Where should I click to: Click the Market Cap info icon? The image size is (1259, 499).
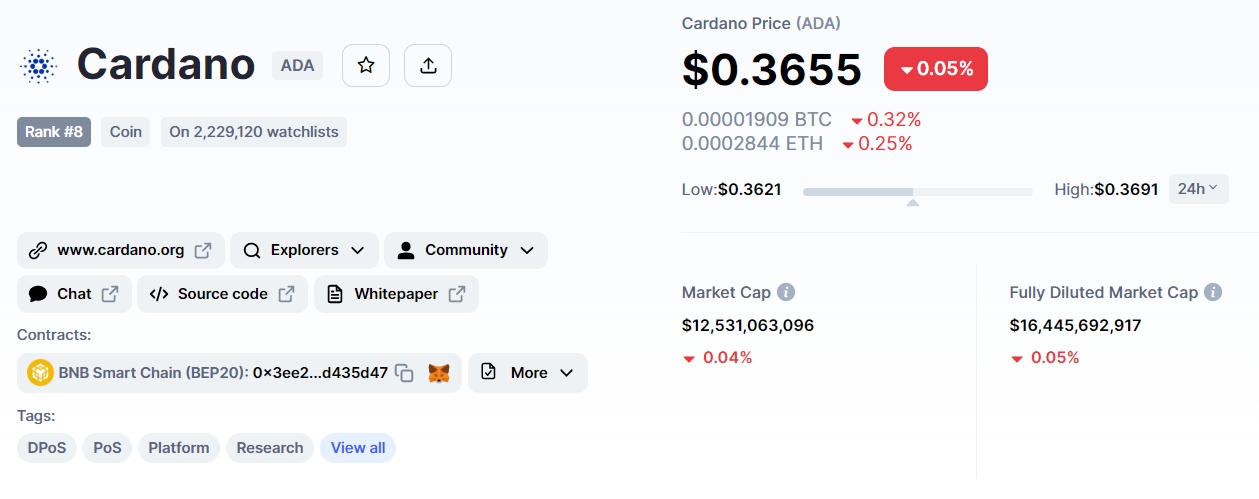(786, 293)
